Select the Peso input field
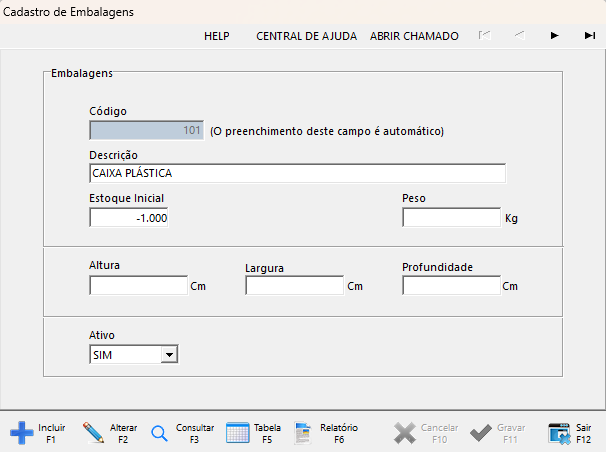The width and height of the screenshot is (606, 452). (450, 218)
